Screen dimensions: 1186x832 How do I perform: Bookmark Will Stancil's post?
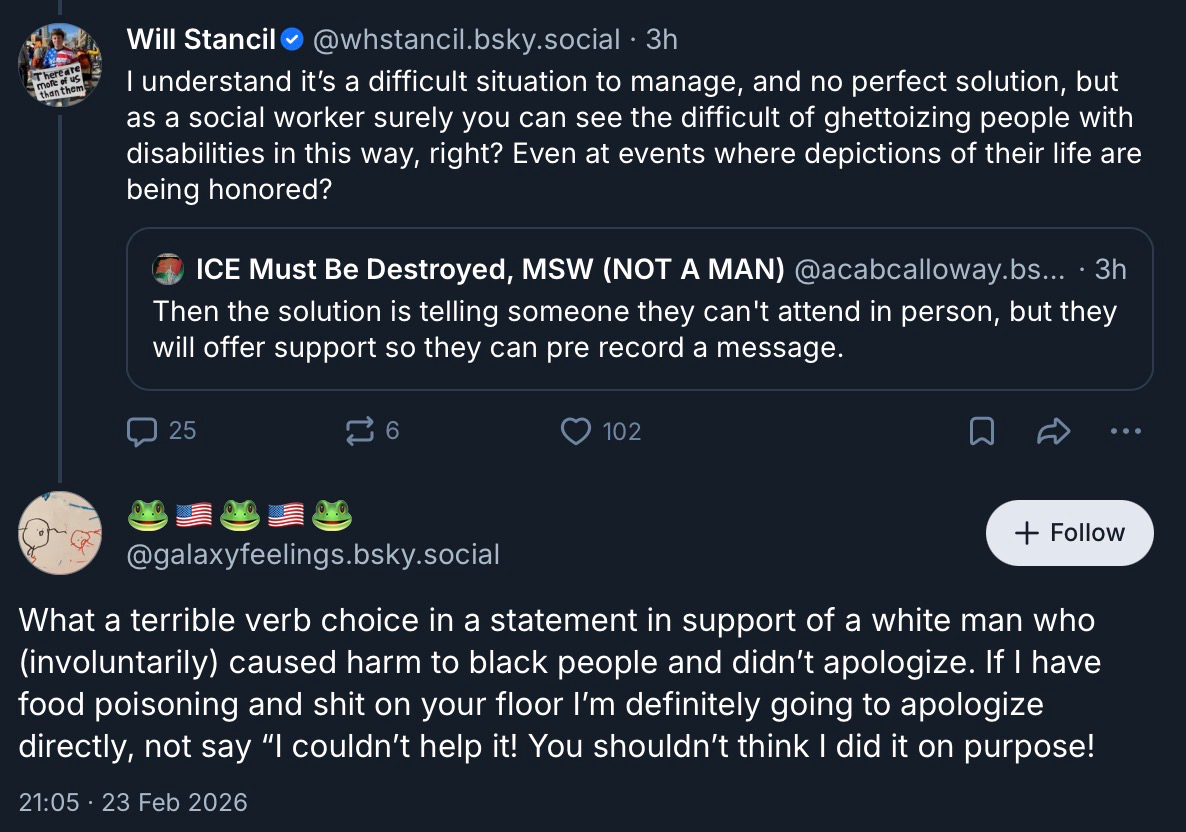(x=982, y=431)
